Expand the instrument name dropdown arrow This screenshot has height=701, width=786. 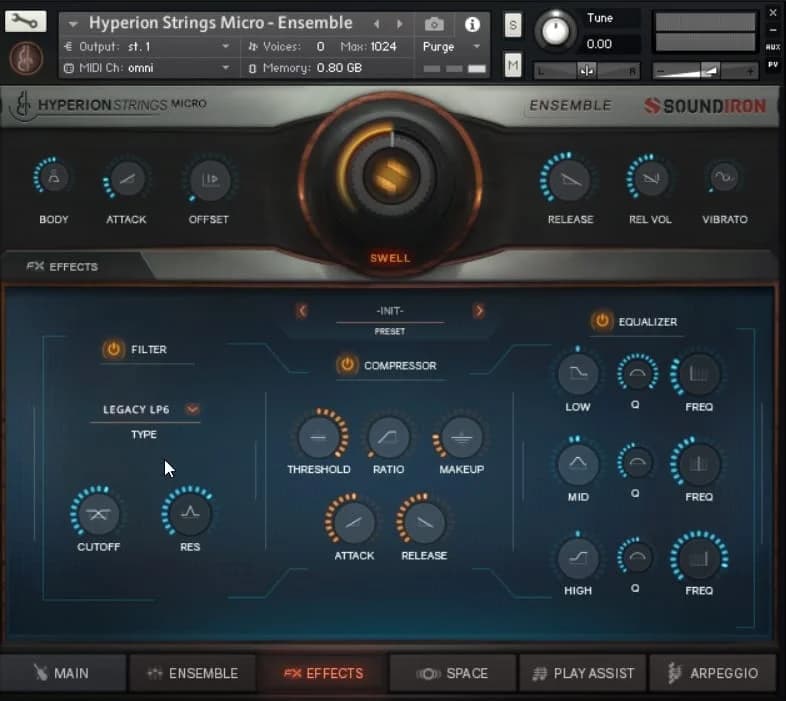point(73,24)
